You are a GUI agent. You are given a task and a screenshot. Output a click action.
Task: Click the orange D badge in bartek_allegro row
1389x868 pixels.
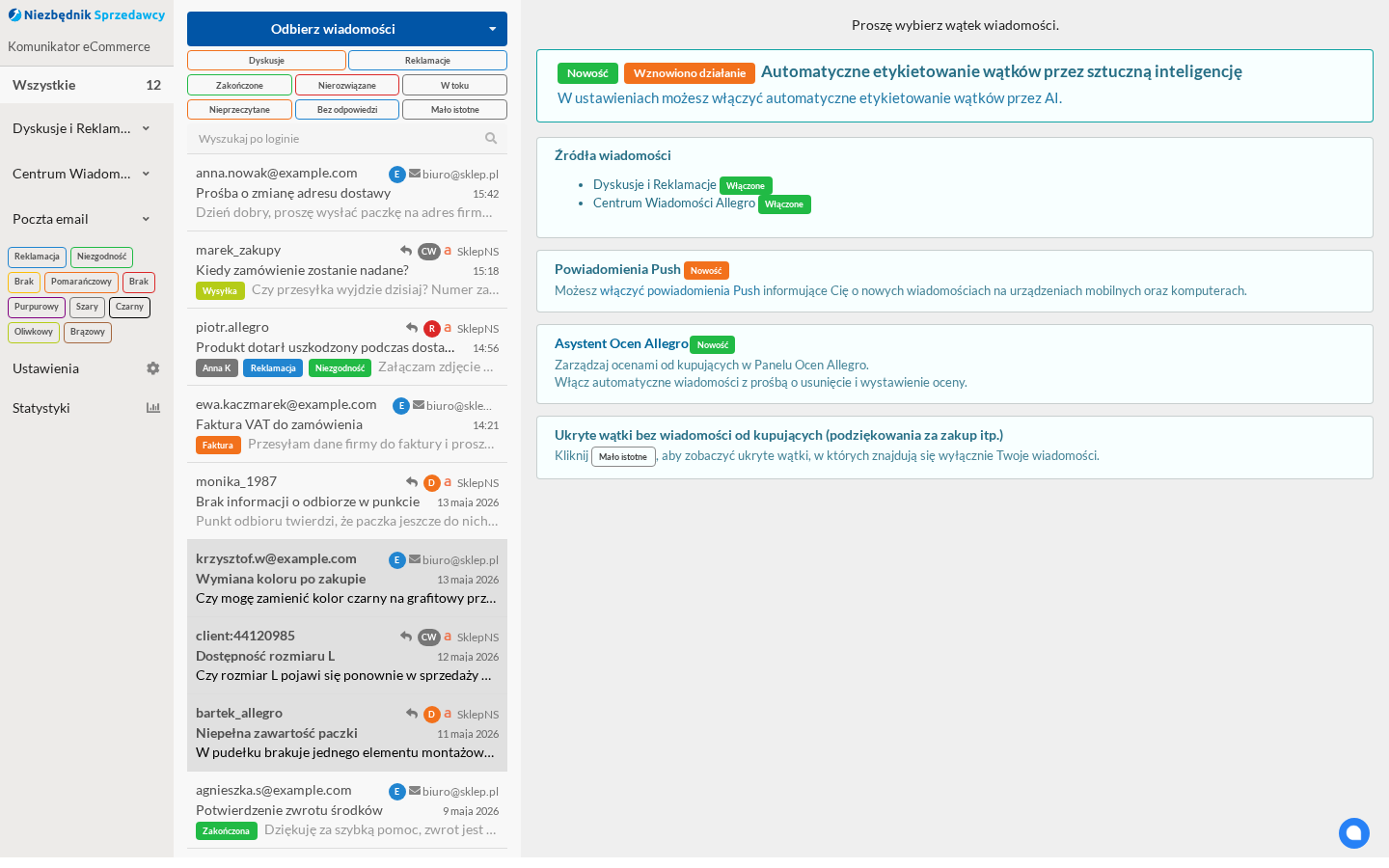432,715
